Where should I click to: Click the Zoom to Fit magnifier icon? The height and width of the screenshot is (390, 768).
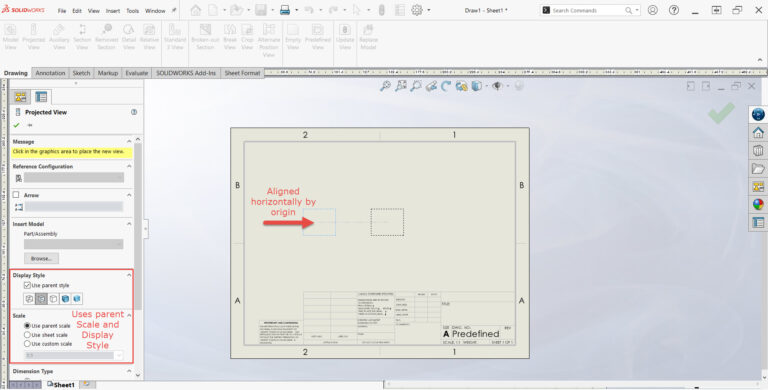click(385, 86)
